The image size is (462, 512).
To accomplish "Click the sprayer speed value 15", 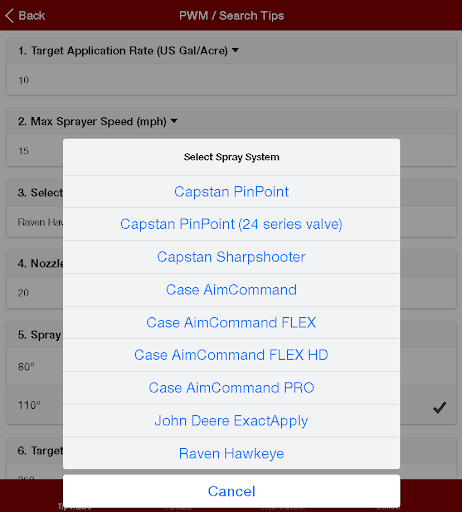I will pyautogui.click(x=23, y=151).
